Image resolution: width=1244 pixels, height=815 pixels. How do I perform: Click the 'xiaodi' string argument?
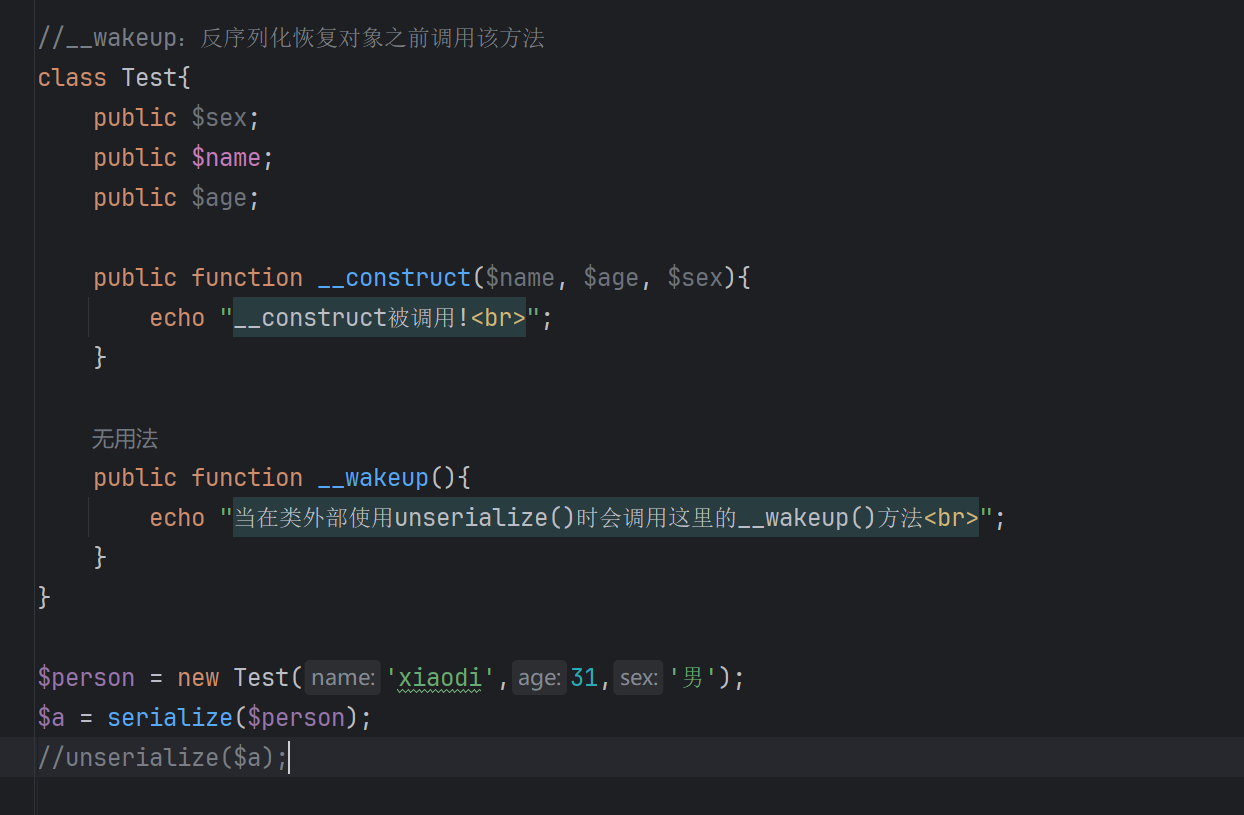click(x=441, y=678)
